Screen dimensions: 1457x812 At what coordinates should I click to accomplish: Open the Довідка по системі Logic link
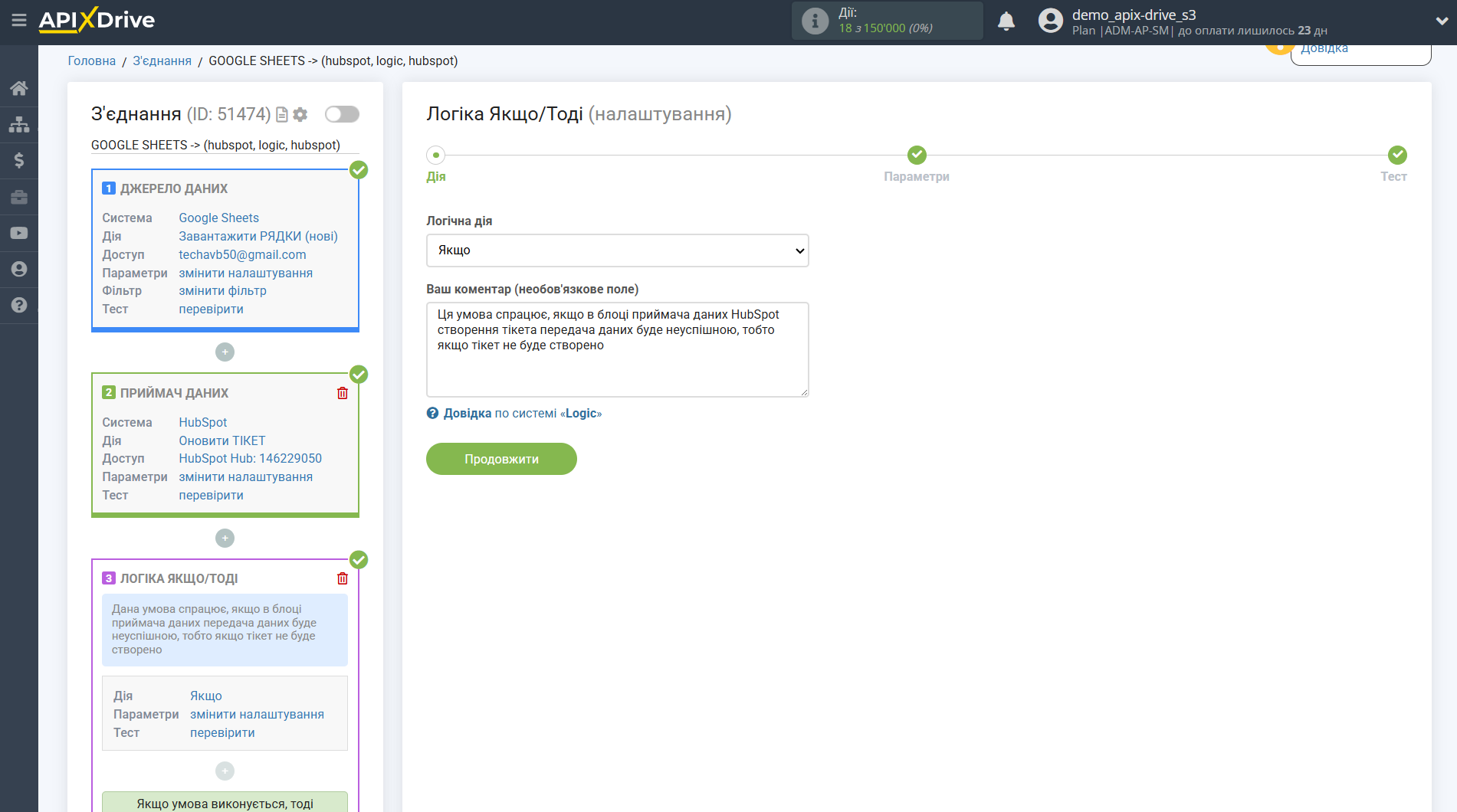tap(523, 414)
